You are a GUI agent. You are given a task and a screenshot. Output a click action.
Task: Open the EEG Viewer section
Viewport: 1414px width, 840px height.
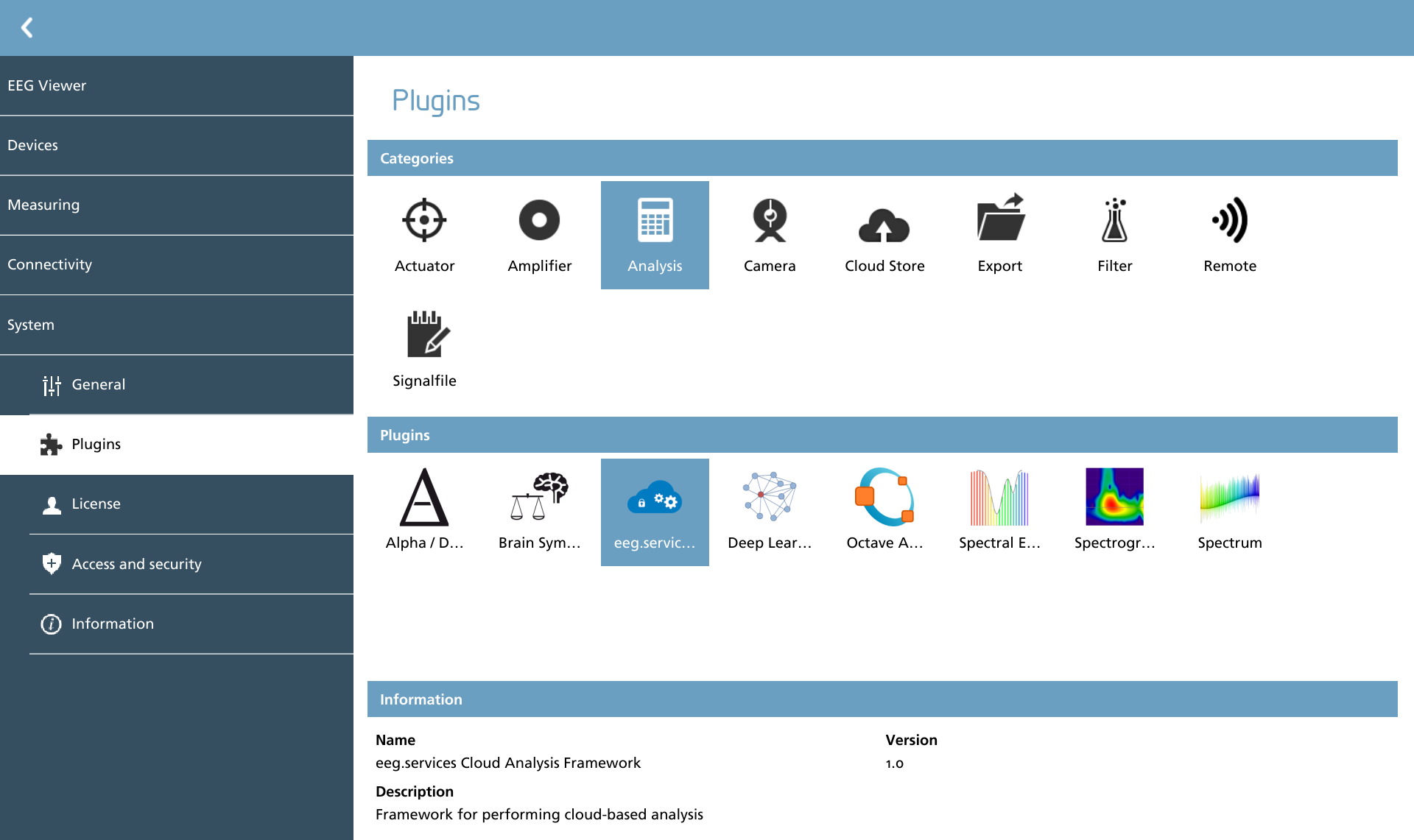(x=177, y=85)
